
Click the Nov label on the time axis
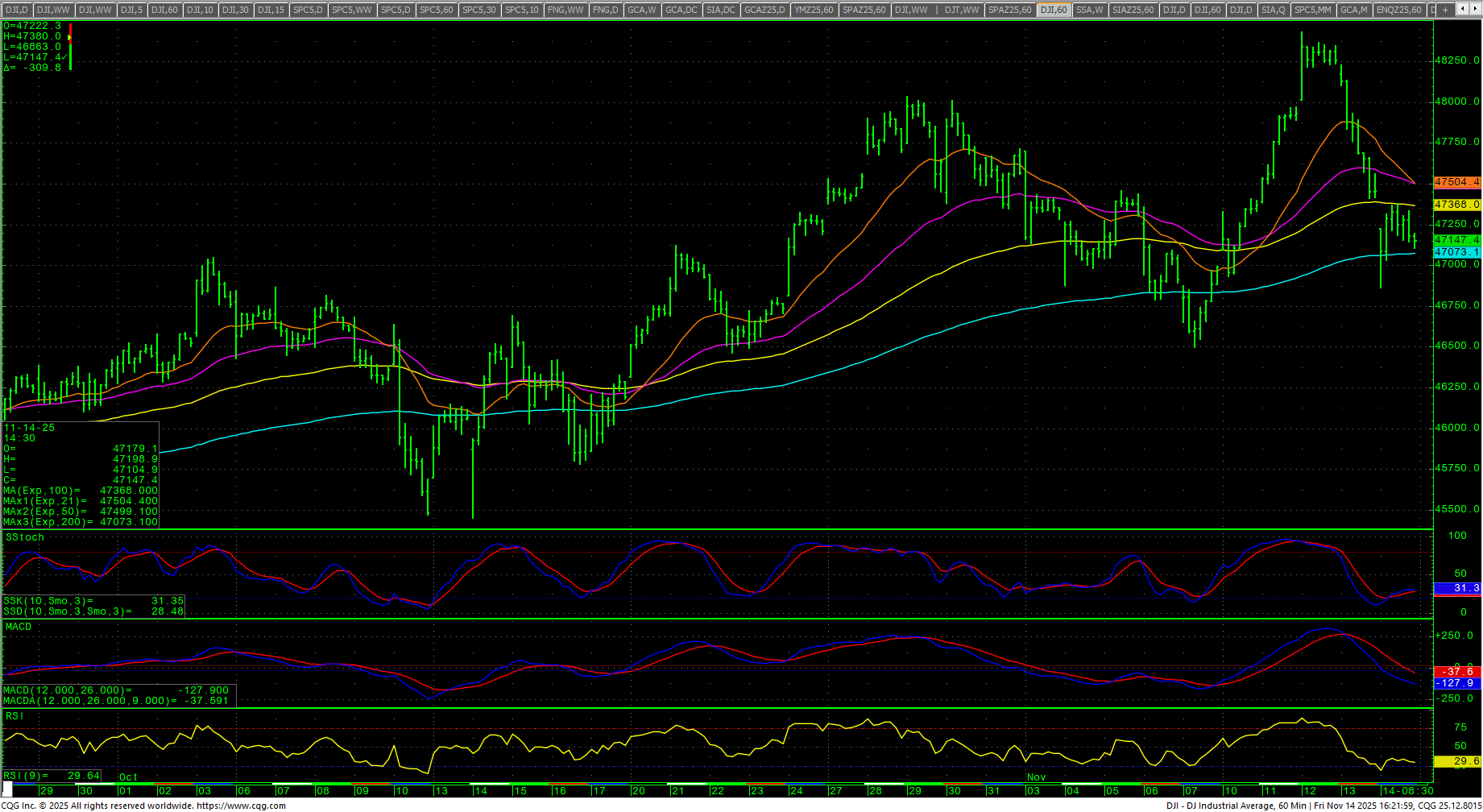click(x=1036, y=777)
